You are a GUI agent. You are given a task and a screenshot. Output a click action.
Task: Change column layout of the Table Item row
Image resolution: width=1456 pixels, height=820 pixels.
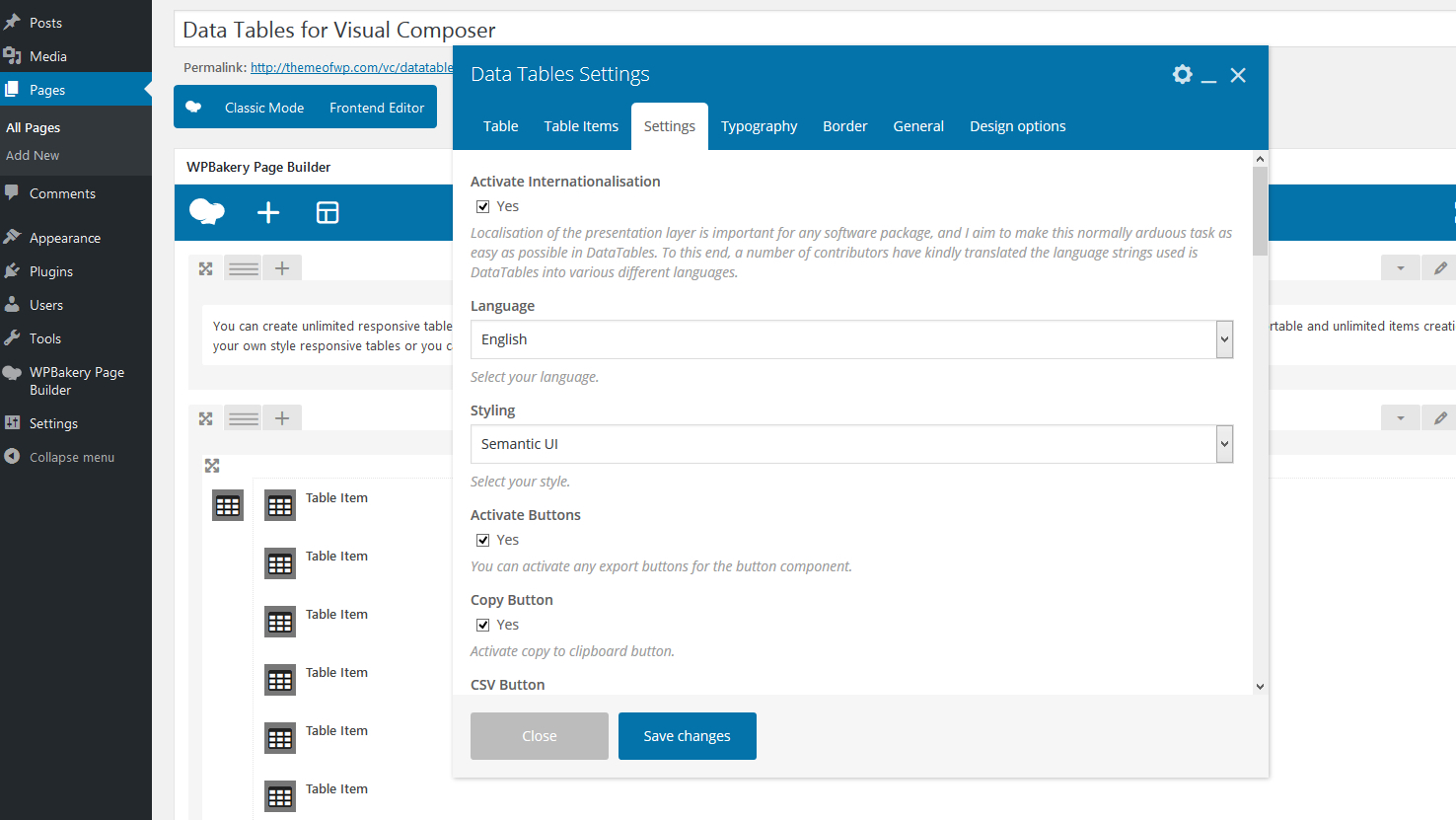coord(244,418)
